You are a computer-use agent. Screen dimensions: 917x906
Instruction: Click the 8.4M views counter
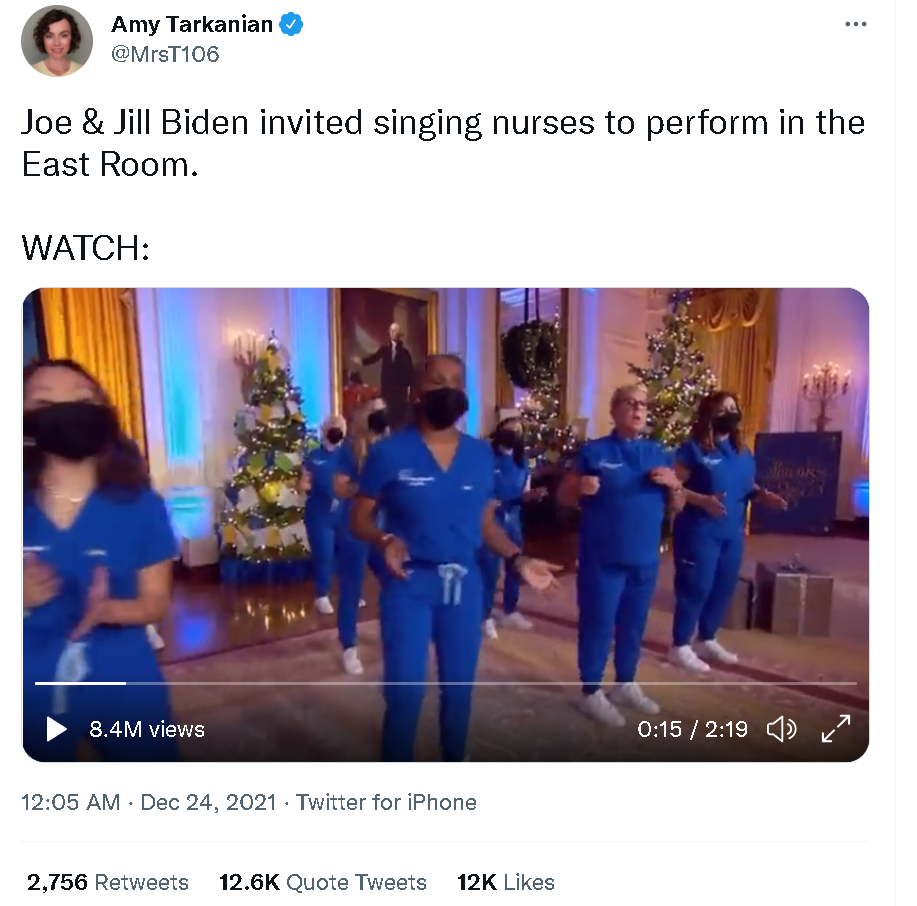point(147,729)
